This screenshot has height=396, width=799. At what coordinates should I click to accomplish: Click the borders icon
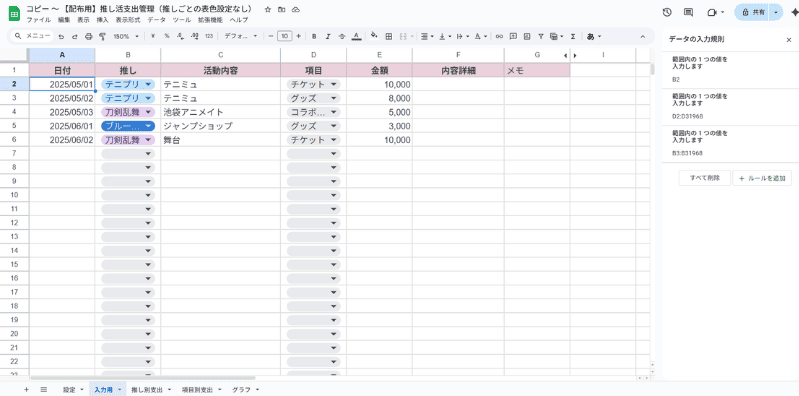pos(389,36)
